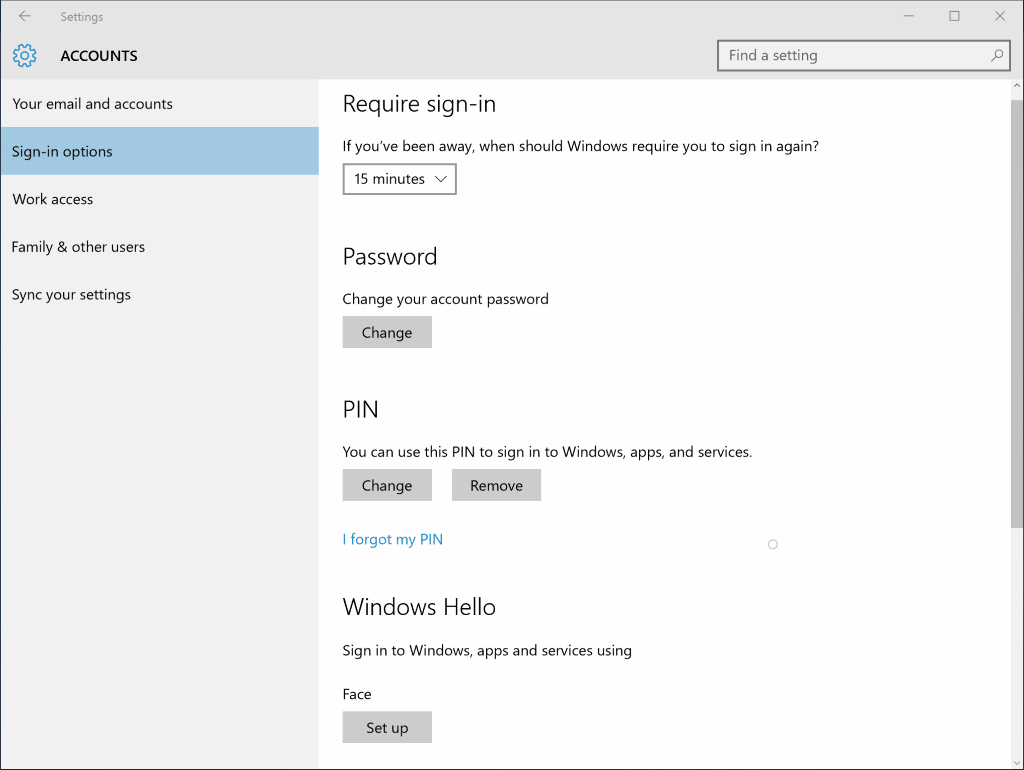This screenshot has width=1024, height=770.
Task: Click the scrollbar down arrow
Action: point(1017,762)
